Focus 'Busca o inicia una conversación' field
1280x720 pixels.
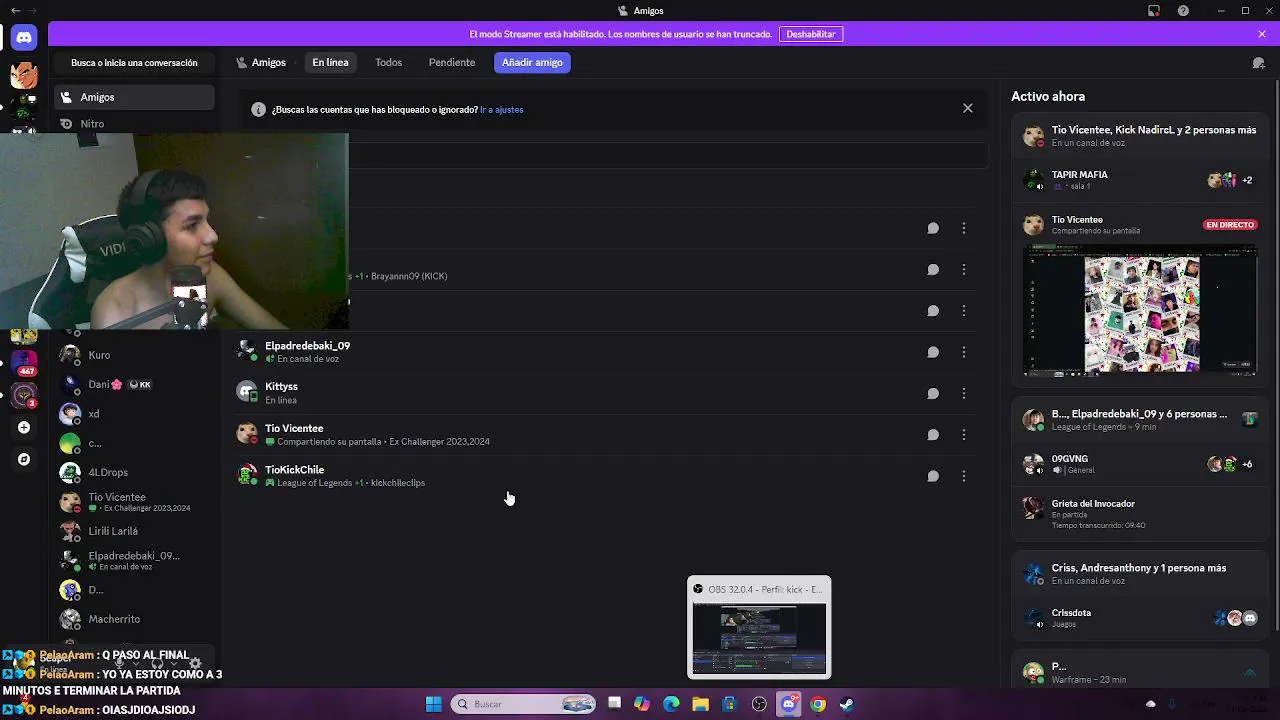(134, 62)
